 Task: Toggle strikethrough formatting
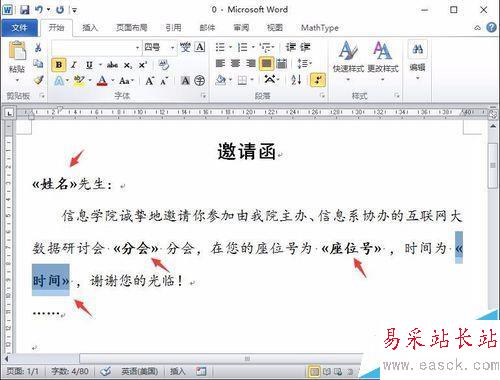(x=112, y=65)
